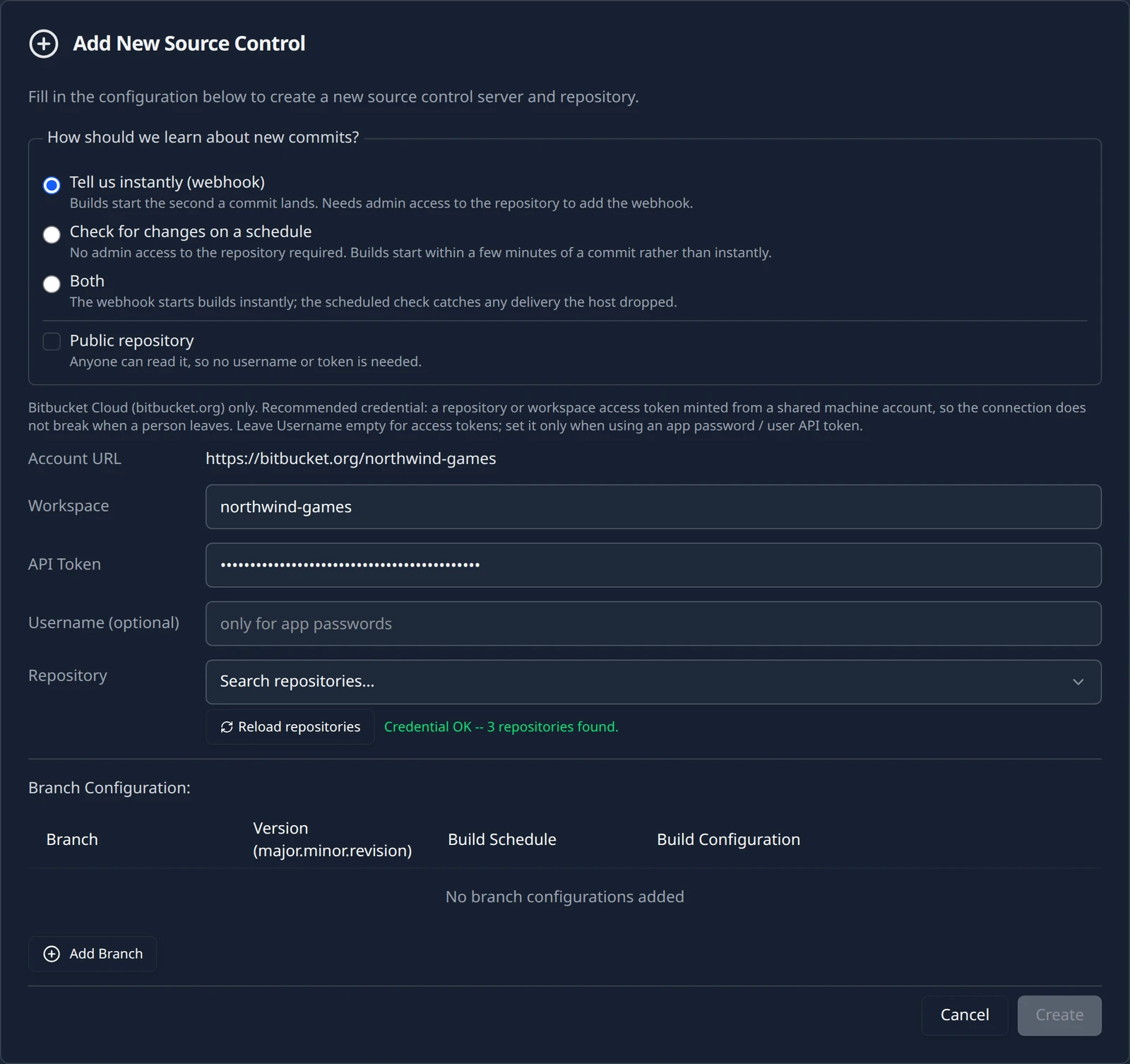The width and height of the screenshot is (1130, 1064).
Task: Click the reload arrows icon in Reload repositories
Action: pyautogui.click(x=227, y=727)
